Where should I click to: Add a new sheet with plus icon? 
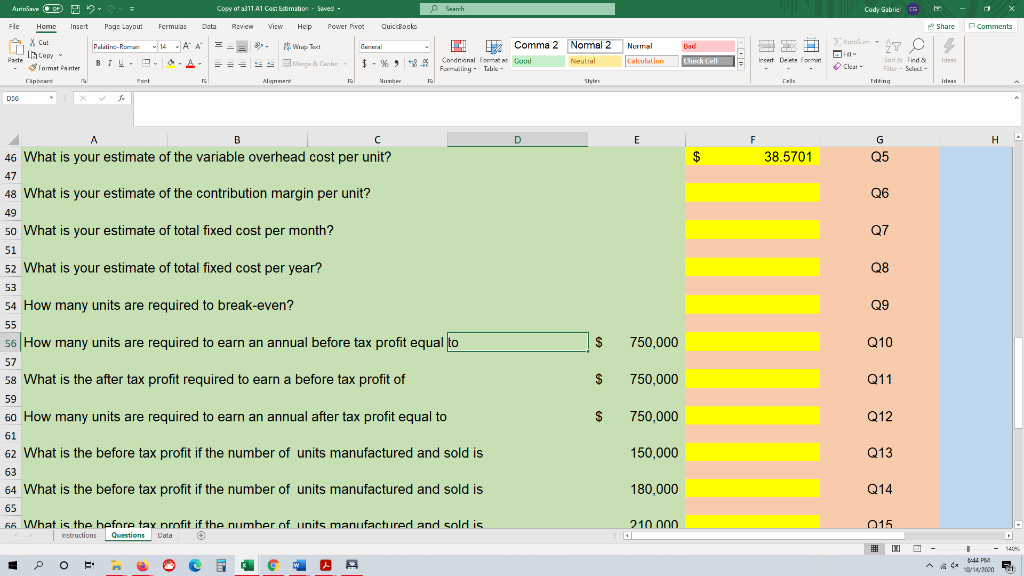click(201, 536)
